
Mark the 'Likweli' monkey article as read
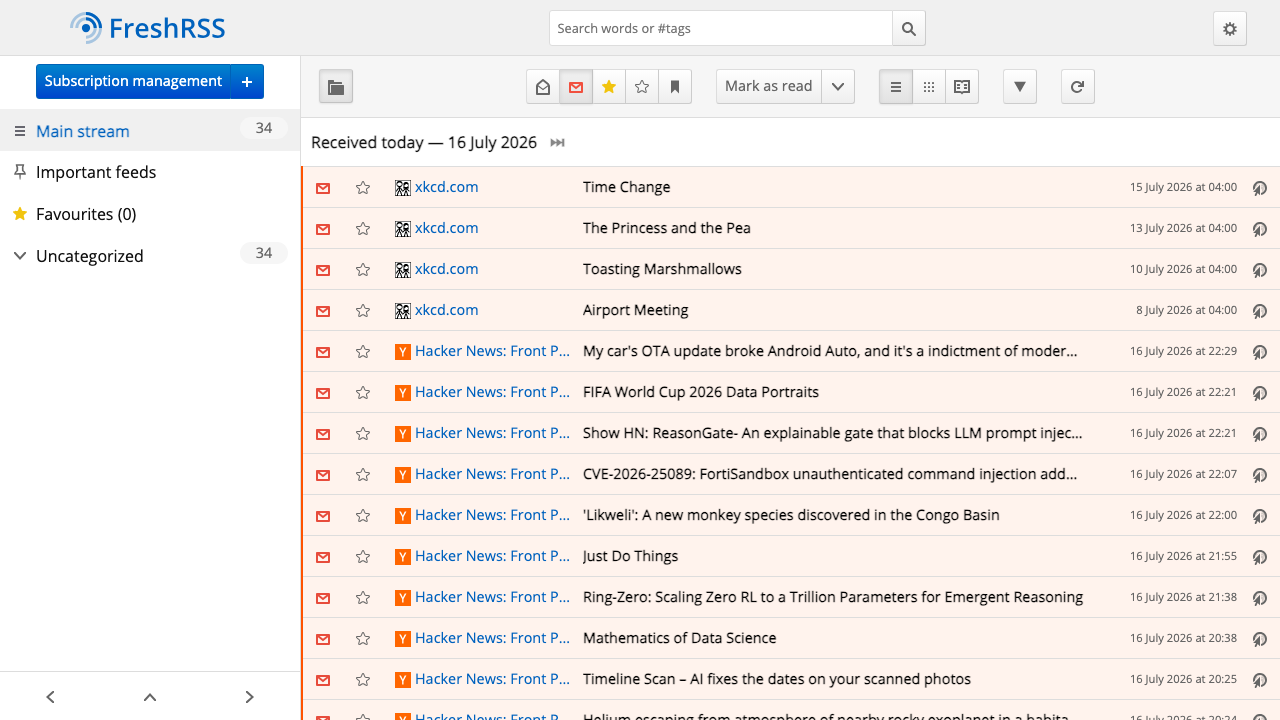(x=323, y=516)
